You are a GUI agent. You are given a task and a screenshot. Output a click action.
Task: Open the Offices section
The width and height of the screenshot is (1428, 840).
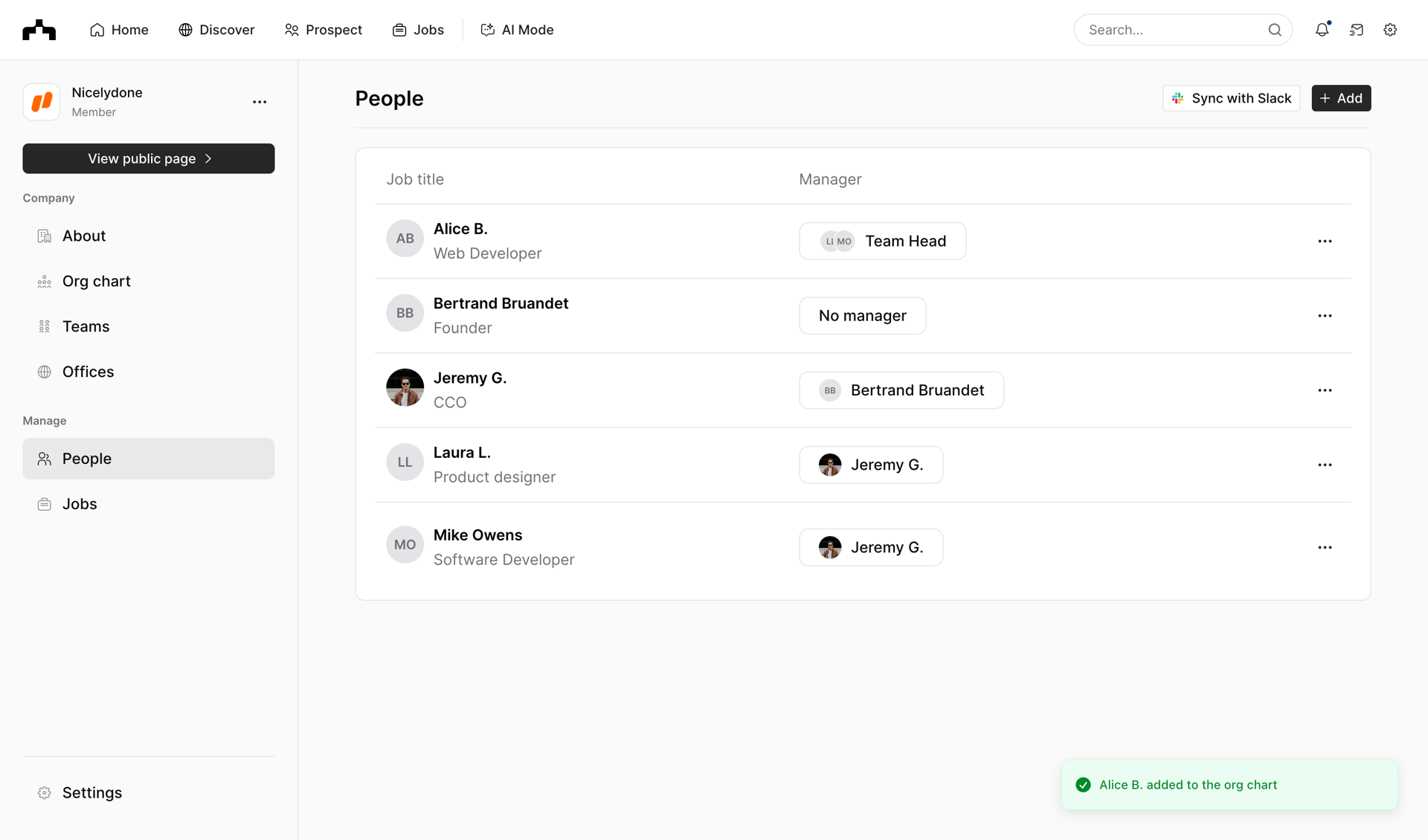point(88,372)
